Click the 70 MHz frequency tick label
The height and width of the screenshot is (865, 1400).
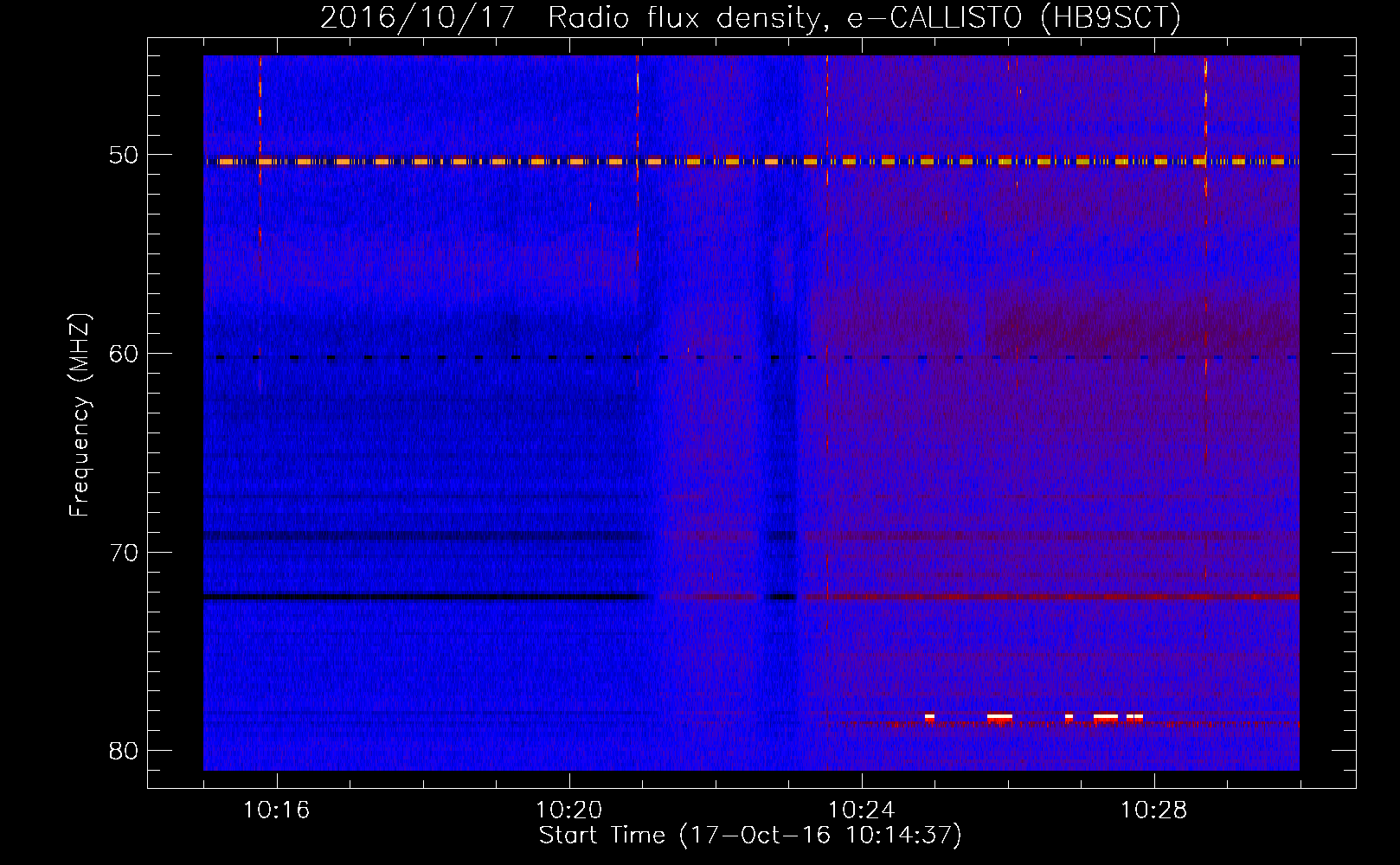(x=124, y=553)
